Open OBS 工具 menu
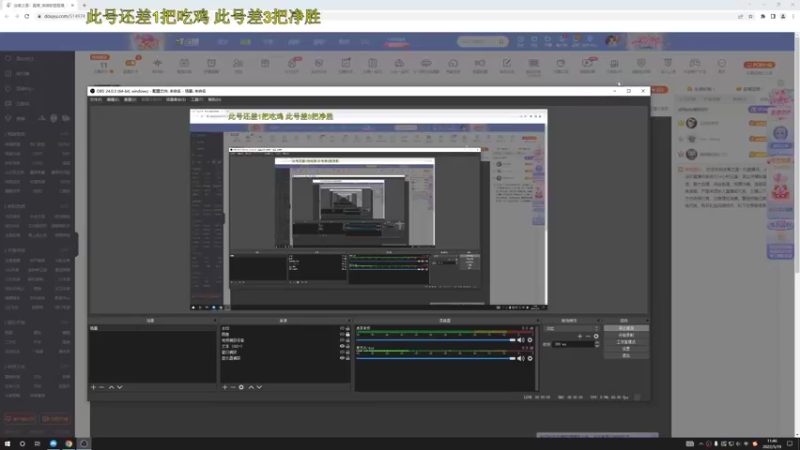The image size is (800, 450). (197, 99)
